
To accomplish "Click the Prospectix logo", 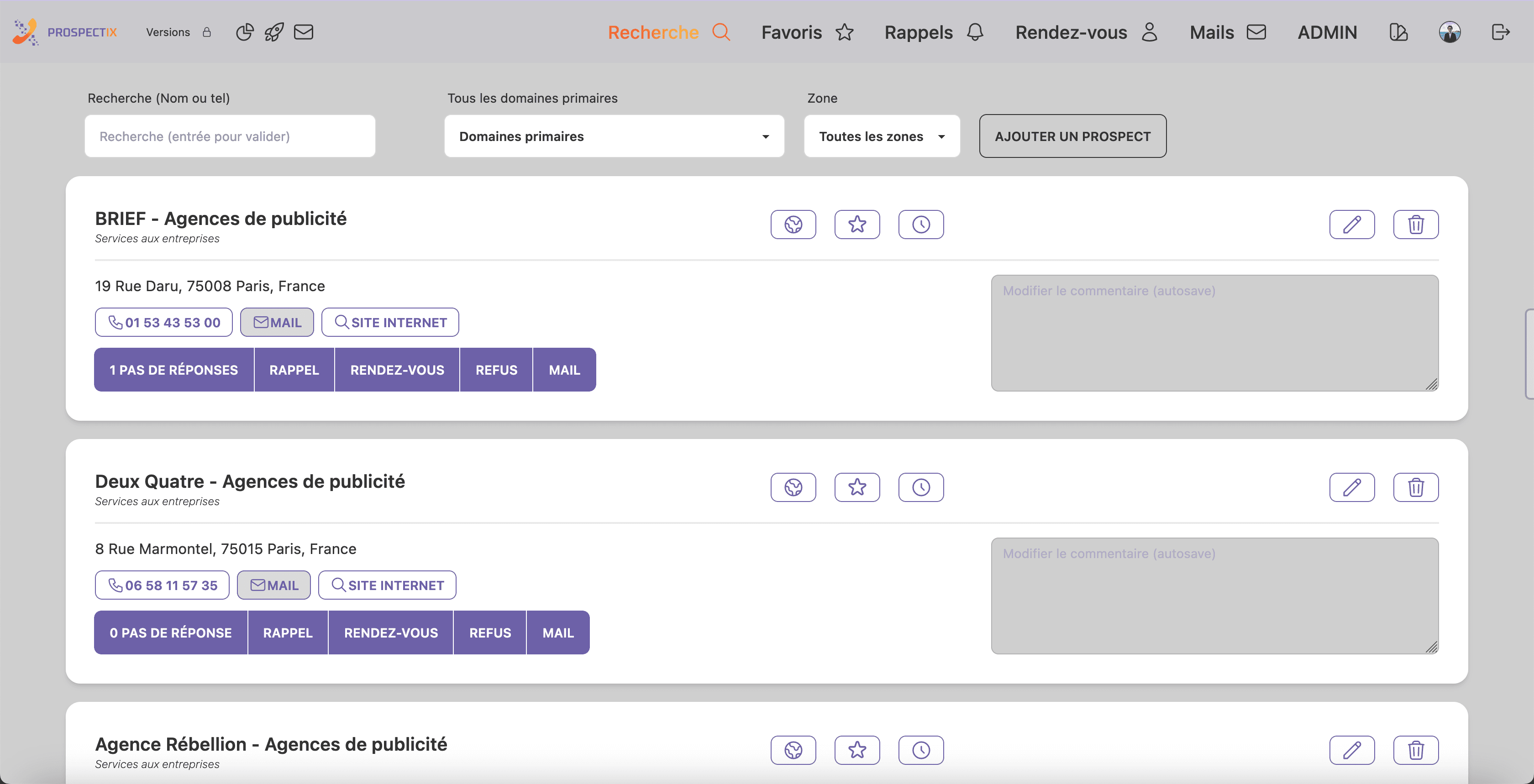I will [64, 32].
